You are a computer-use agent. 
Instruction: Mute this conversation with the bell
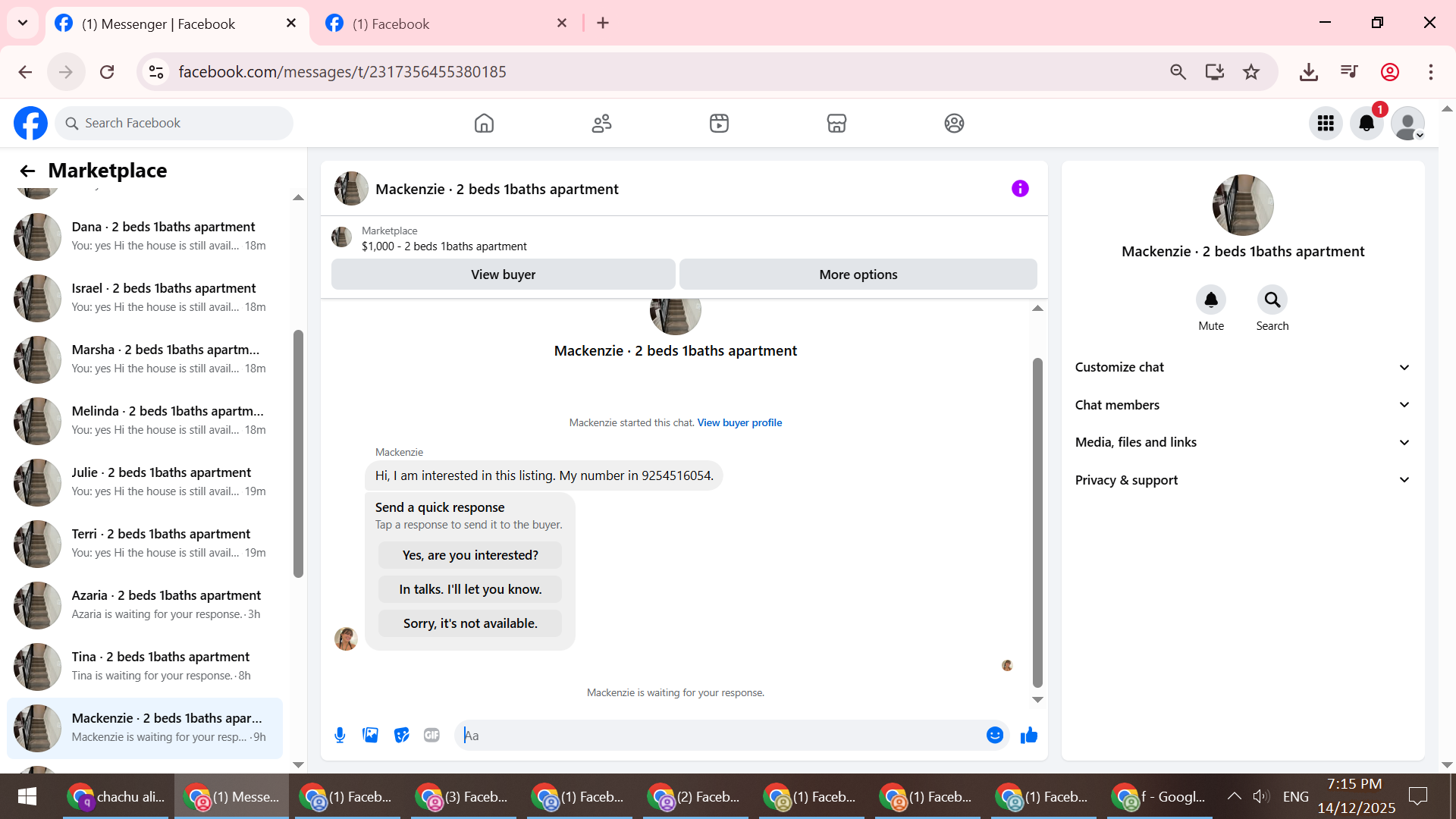point(1211,300)
